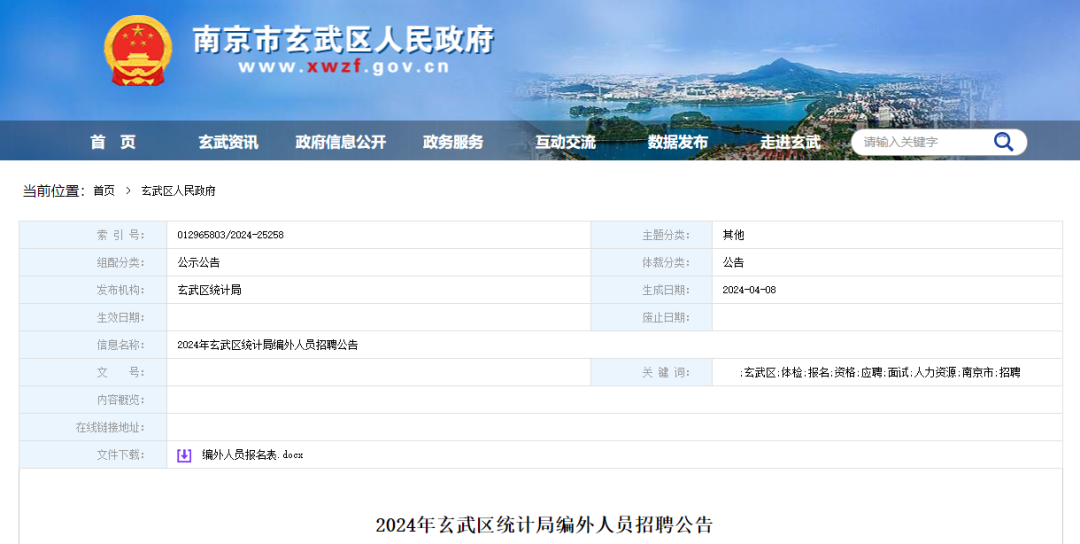
Task: Click the 主题分类 label cell
Action: point(652,235)
